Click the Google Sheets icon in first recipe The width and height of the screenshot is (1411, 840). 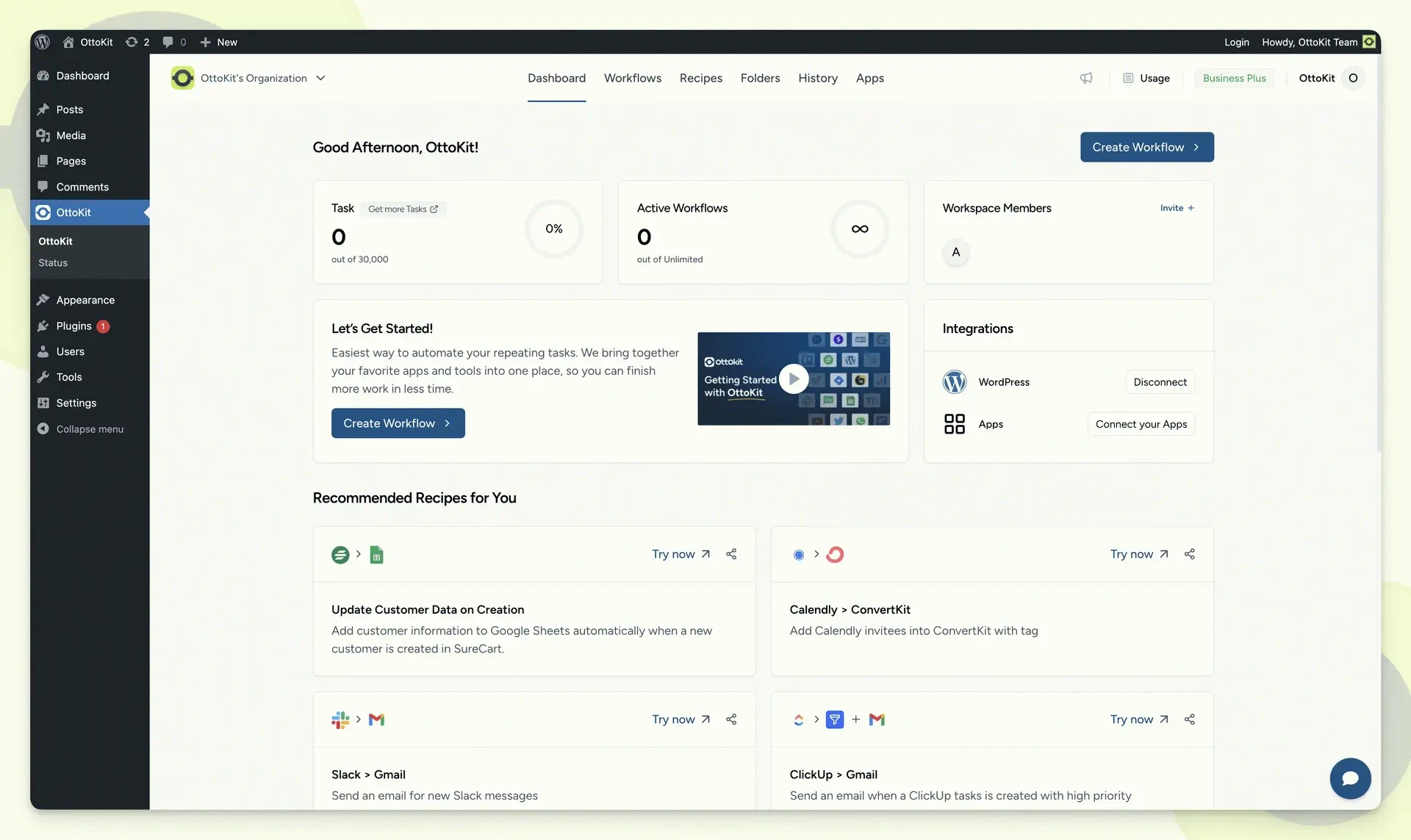[376, 555]
